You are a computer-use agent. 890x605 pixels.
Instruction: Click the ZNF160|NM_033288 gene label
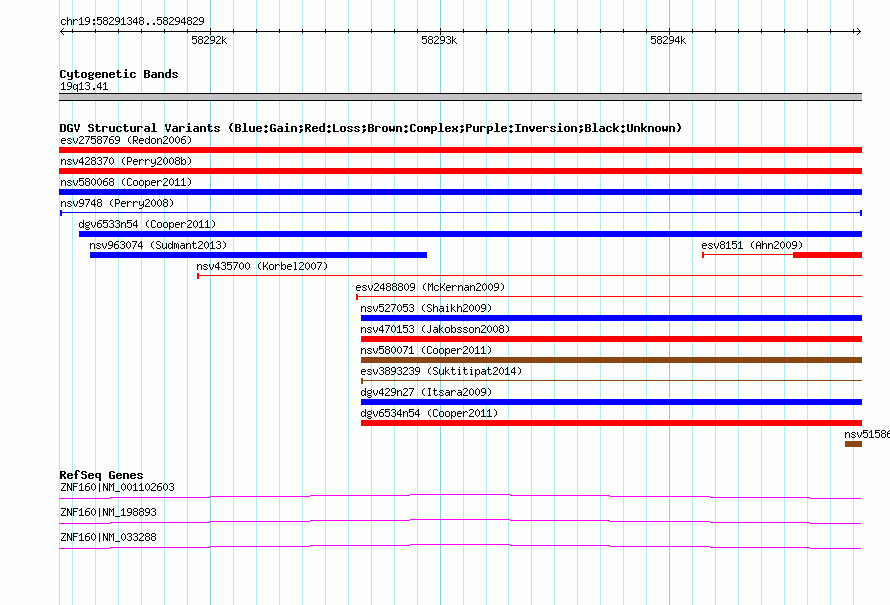[108, 537]
